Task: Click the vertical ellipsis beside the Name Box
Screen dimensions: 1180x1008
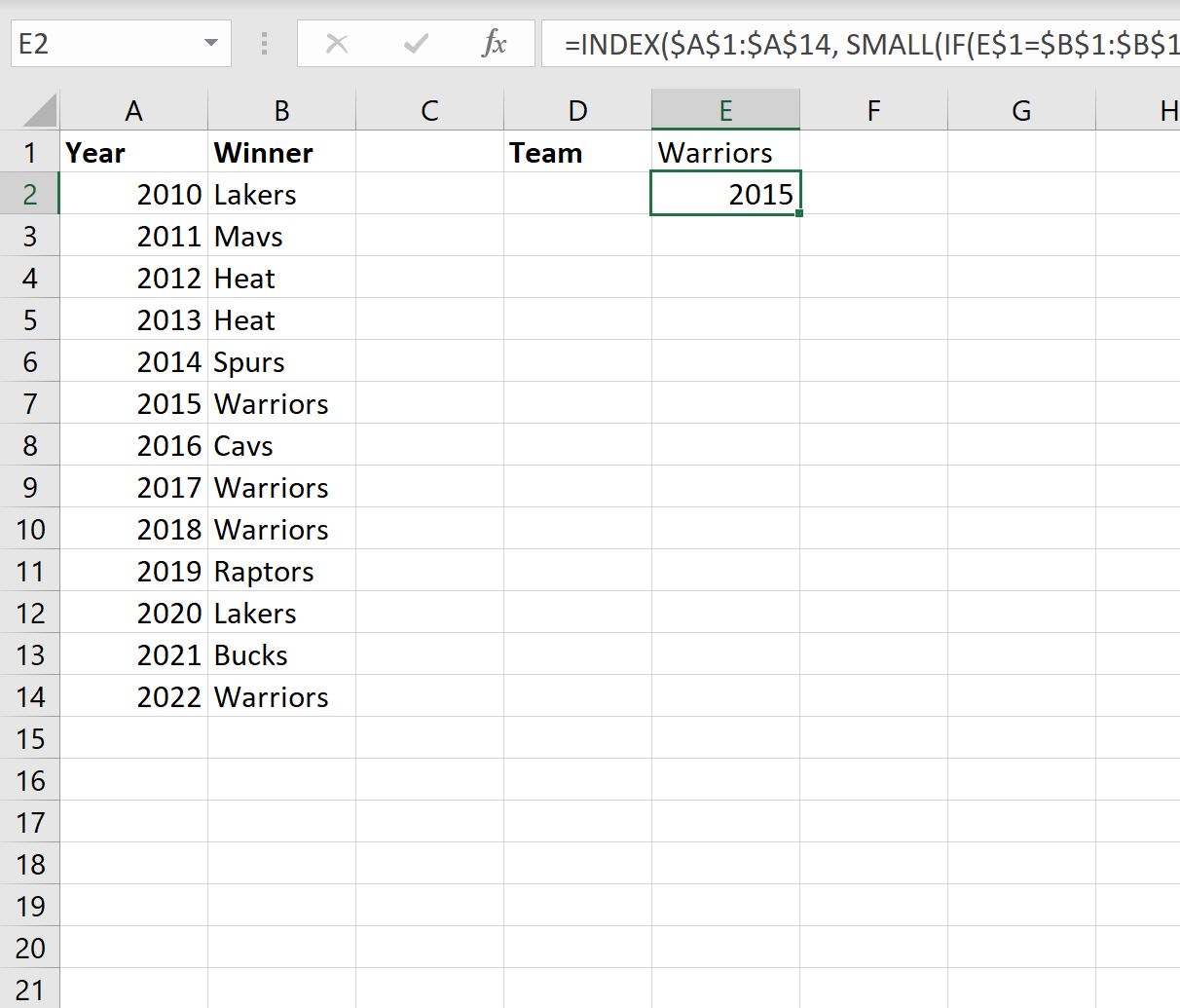Action: 263,43
